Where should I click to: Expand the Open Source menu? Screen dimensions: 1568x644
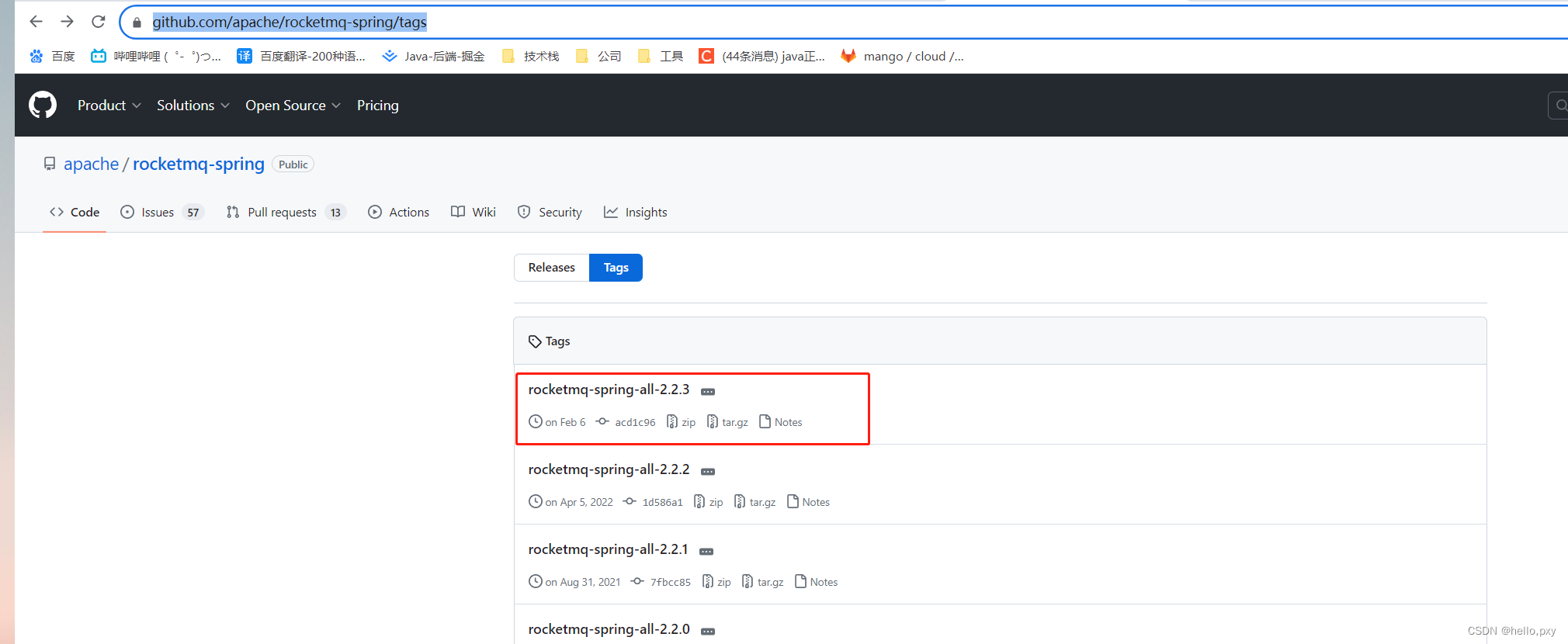click(x=293, y=105)
